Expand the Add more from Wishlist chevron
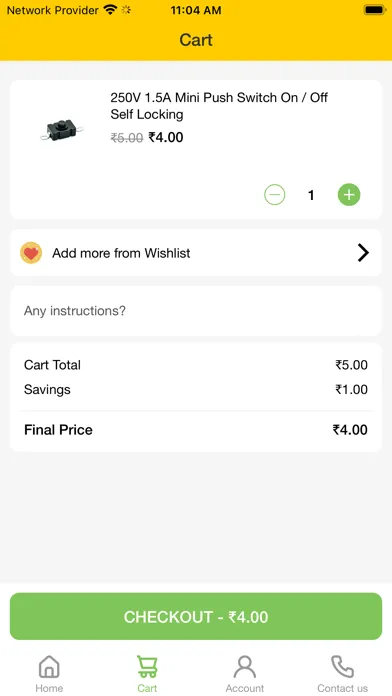 [363, 253]
